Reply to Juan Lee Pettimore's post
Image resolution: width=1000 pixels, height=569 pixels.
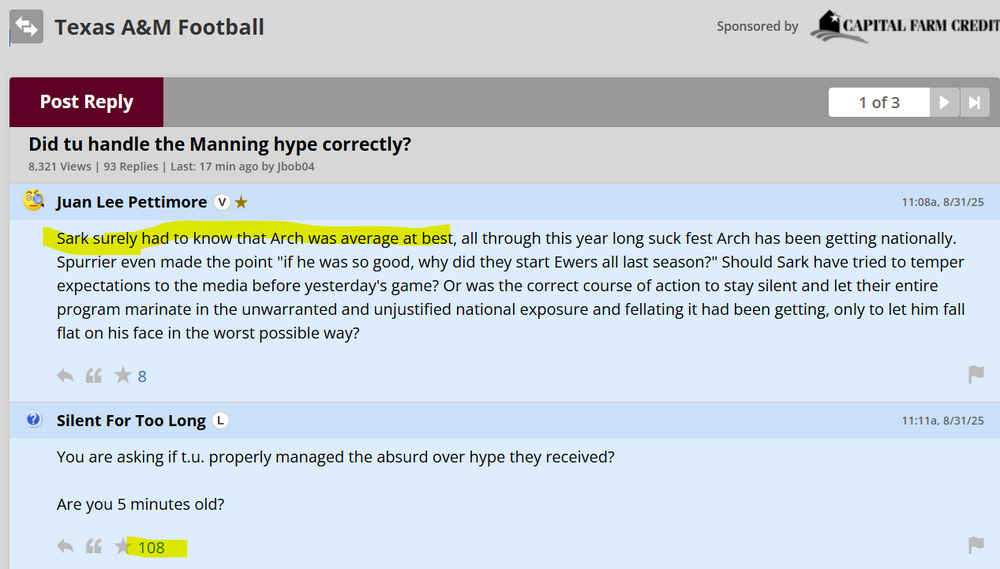65,376
